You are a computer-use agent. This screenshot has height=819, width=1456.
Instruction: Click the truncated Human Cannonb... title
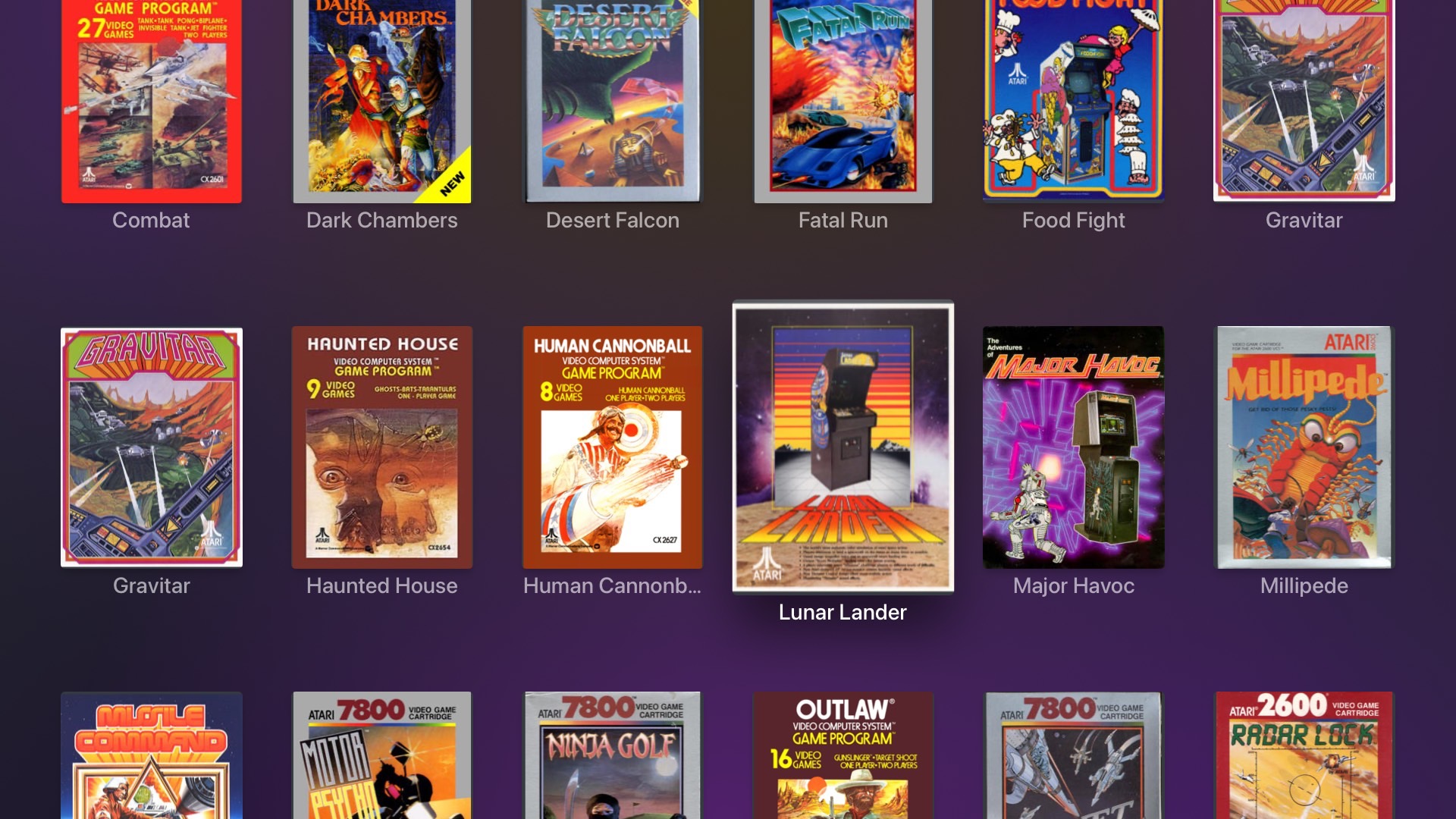coord(613,585)
